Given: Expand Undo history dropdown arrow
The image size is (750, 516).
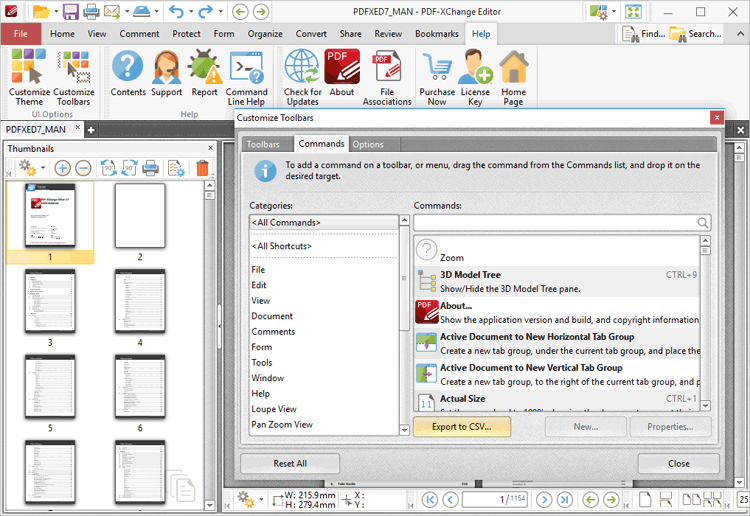Looking at the screenshot, I should pyautogui.click(x=191, y=11).
